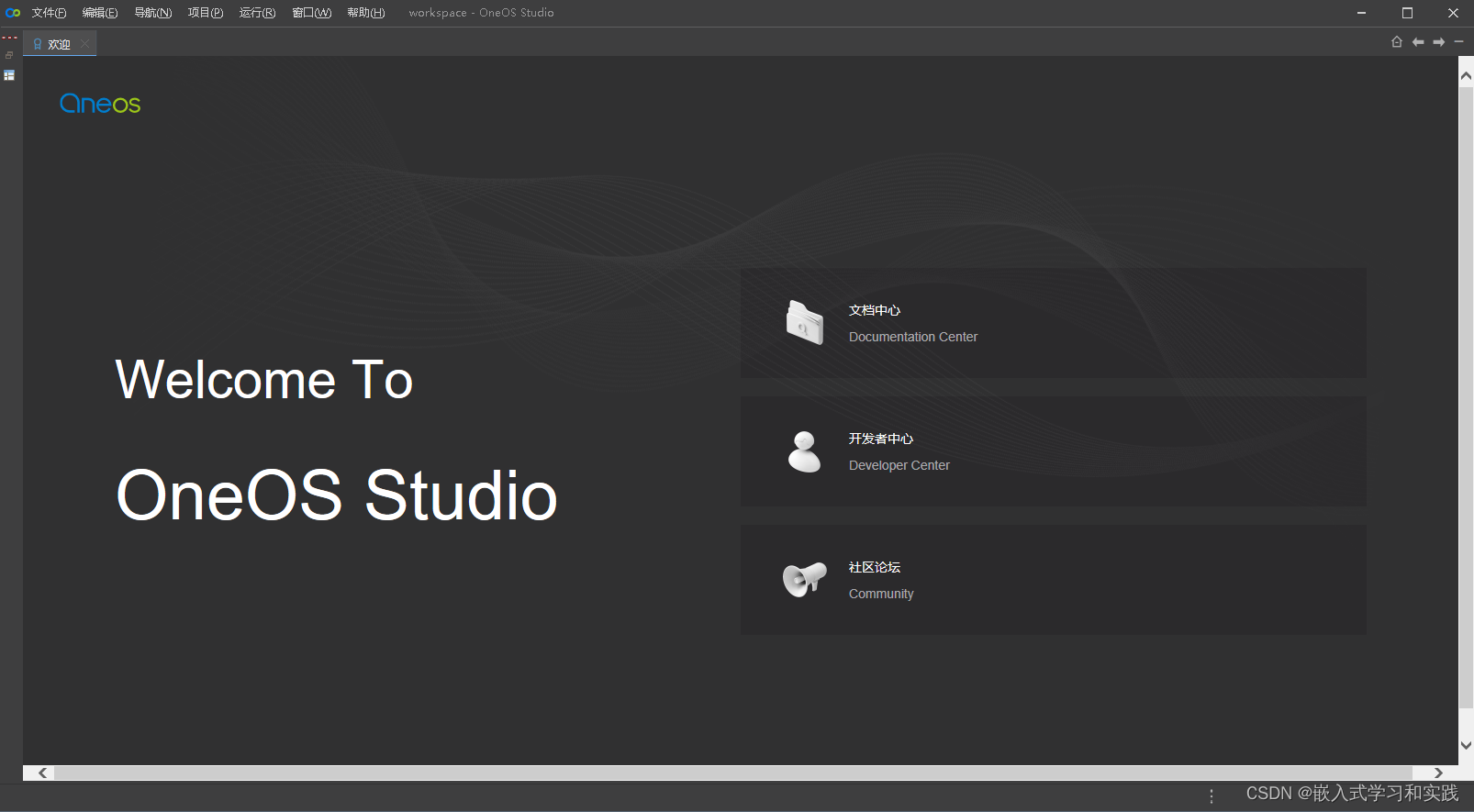The height and width of the screenshot is (812, 1474).
Task: Click the vertical scrollbar down arrow
Action: tap(1466, 745)
